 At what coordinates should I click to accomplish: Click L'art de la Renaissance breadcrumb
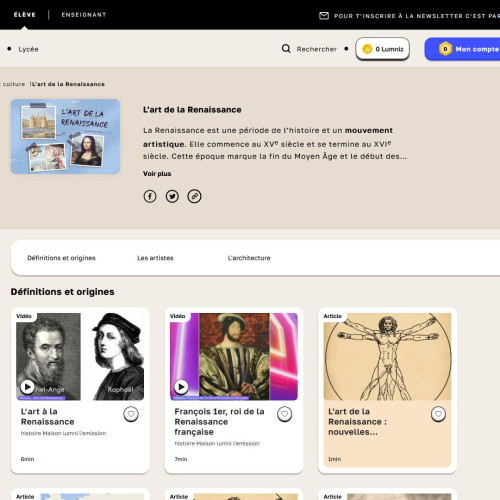(x=68, y=84)
